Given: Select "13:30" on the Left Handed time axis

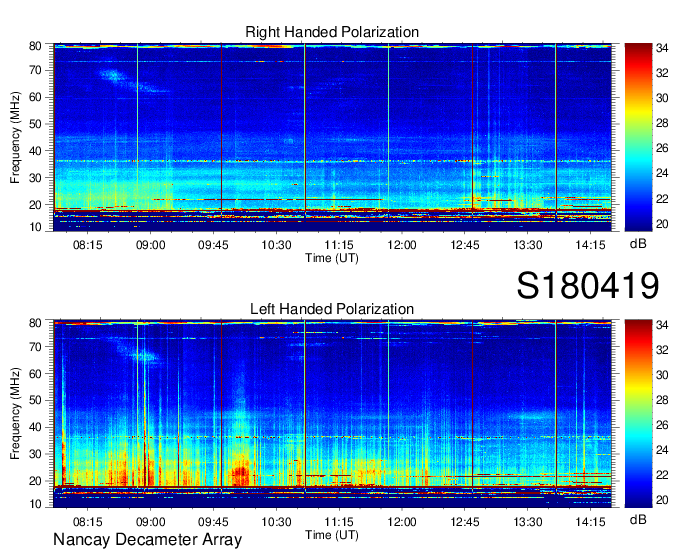Looking at the screenshot, I should click(x=528, y=522).
